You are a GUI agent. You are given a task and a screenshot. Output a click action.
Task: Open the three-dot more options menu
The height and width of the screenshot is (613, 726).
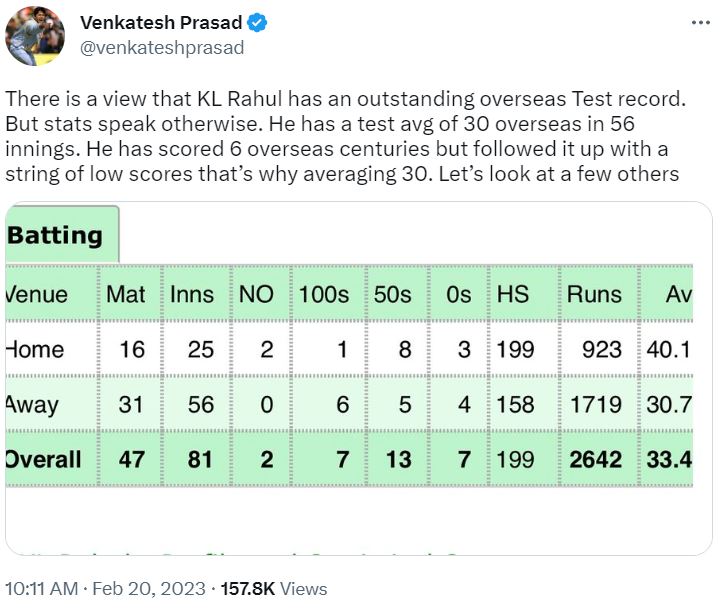coord(697,22)
